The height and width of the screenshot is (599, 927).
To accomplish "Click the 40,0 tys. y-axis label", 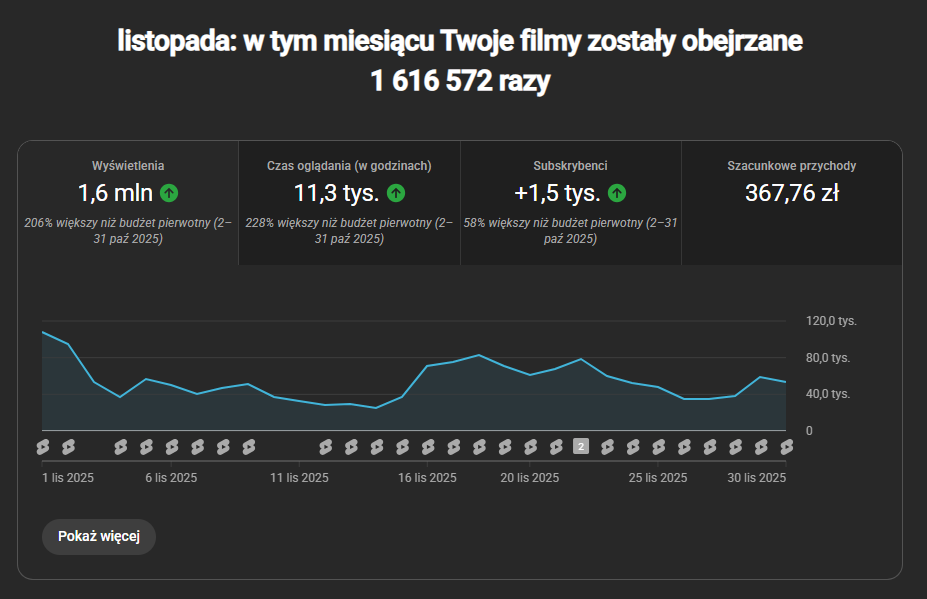I will click(x=828, y=394).
